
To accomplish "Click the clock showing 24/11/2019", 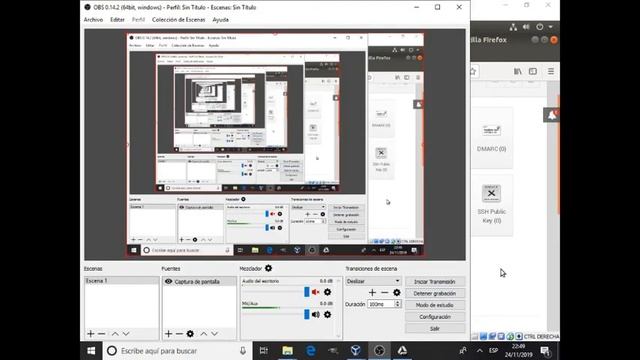I will point(518,351).
